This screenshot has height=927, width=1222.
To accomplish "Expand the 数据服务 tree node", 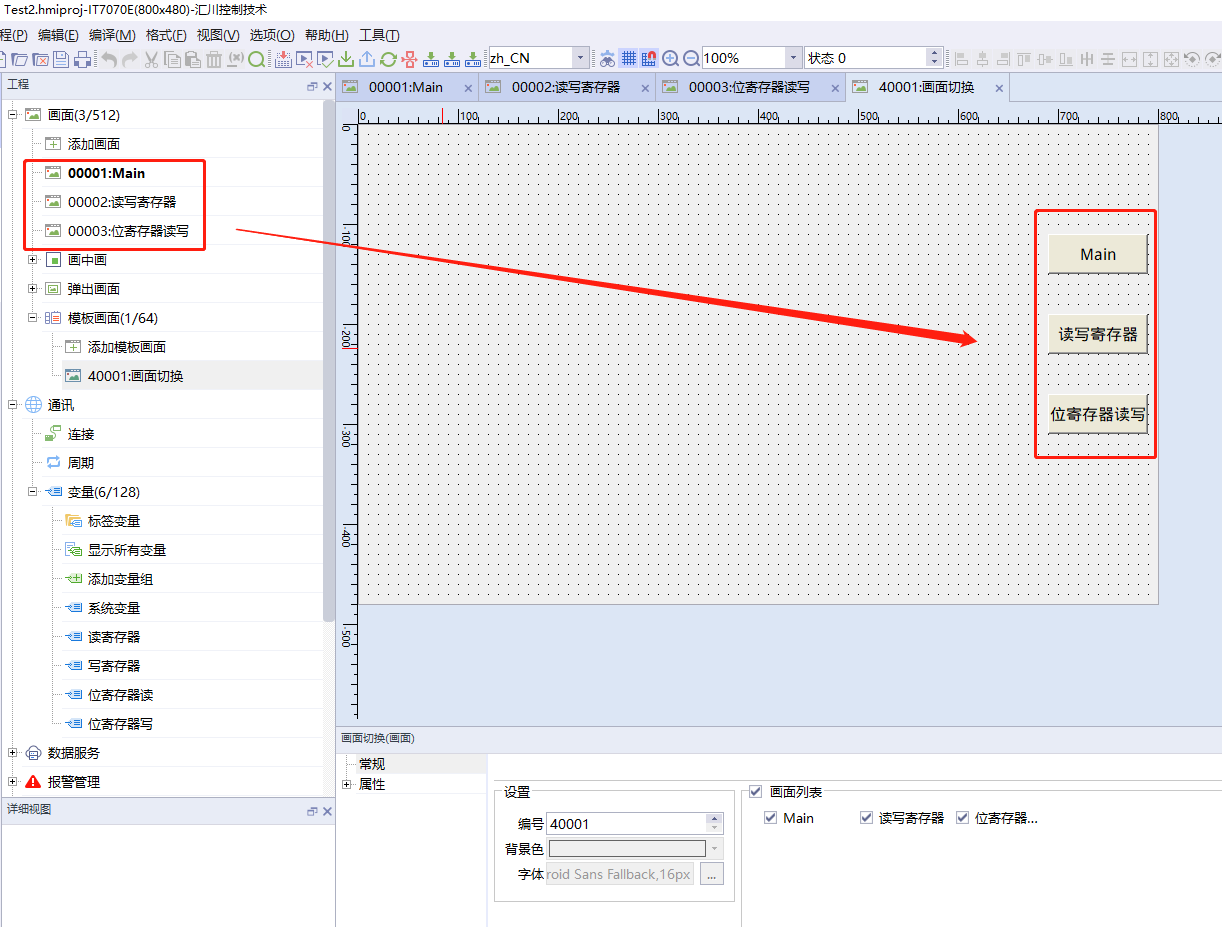I will tap(12, 753).
